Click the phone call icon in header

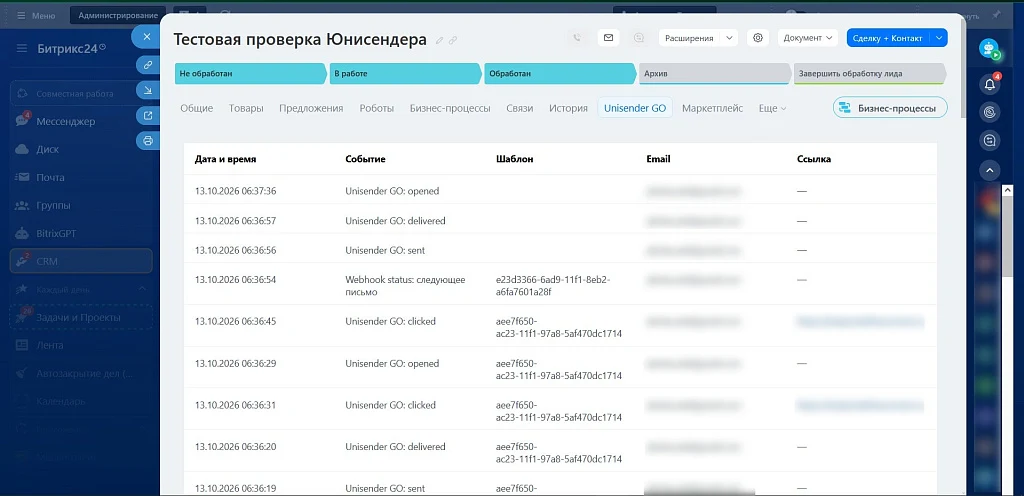pos(577,38)
